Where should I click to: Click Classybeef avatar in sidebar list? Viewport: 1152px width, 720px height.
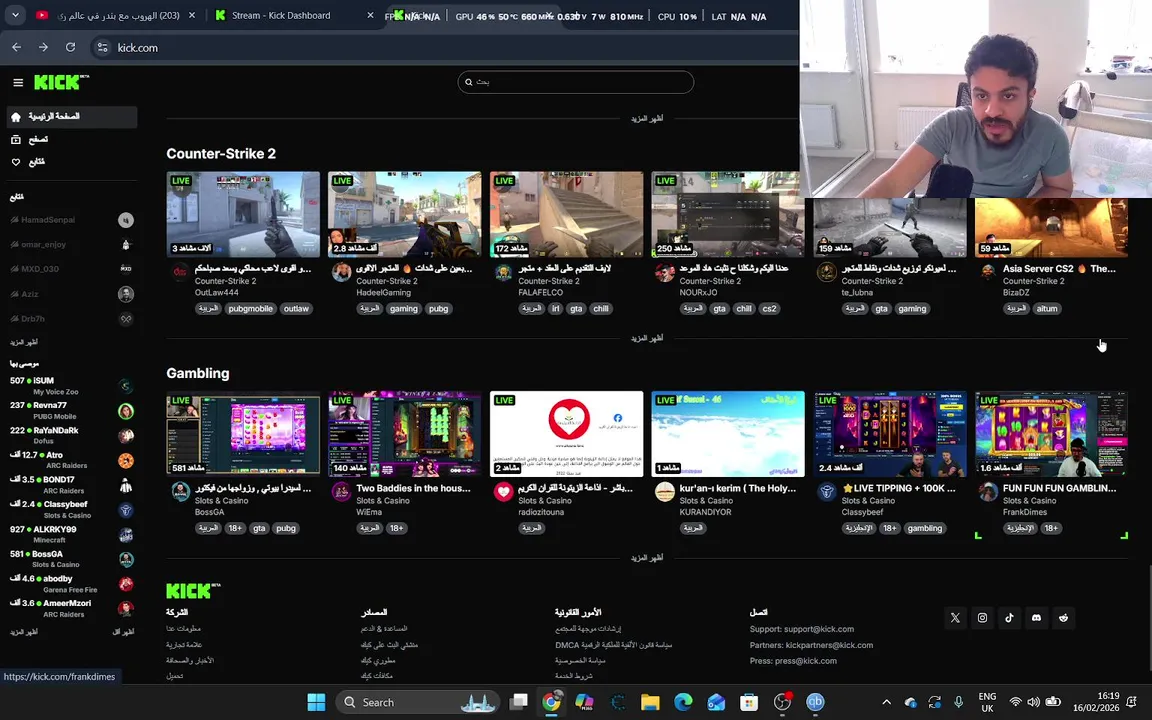(126, 510)
